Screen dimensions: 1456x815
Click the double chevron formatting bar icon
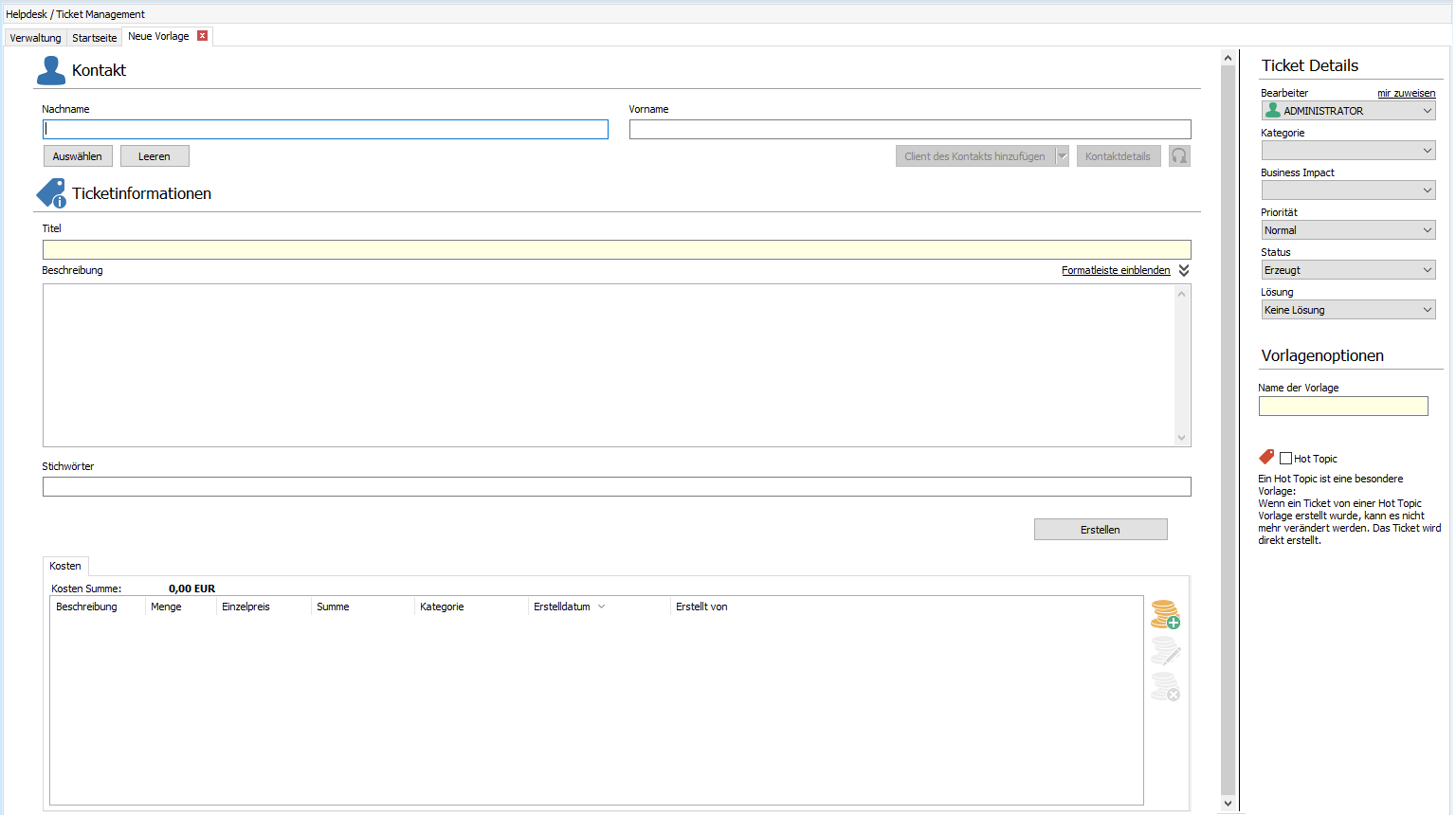(x=1184, y=270)
